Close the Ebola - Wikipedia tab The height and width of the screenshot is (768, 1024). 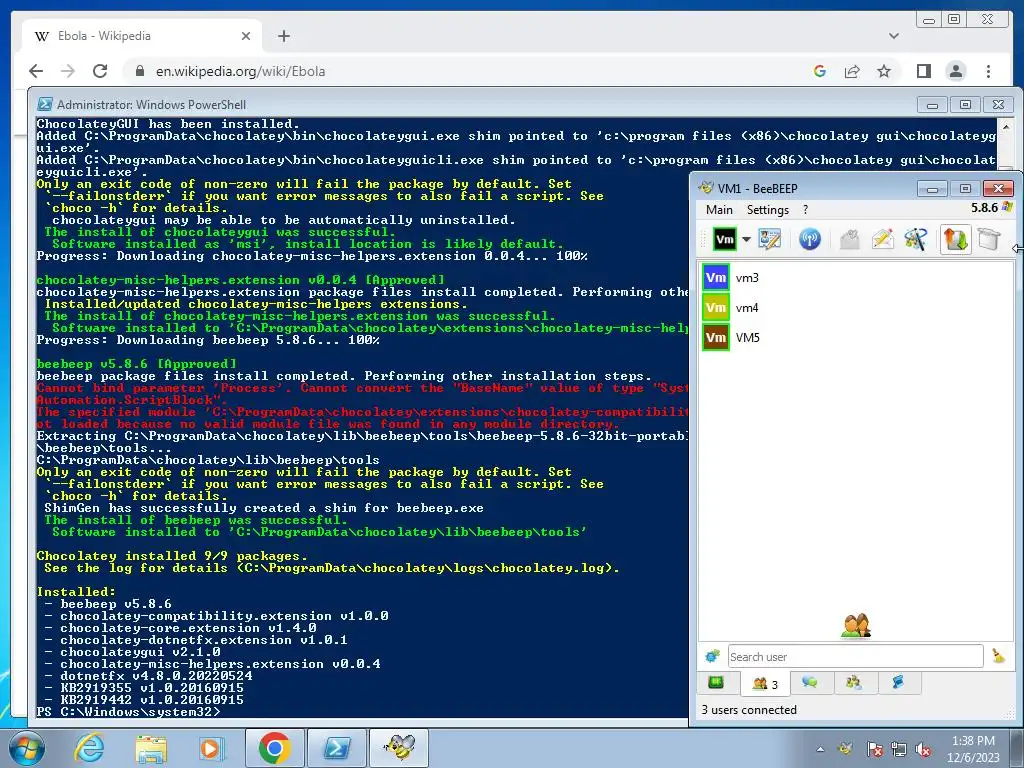(x=246, y=36)
